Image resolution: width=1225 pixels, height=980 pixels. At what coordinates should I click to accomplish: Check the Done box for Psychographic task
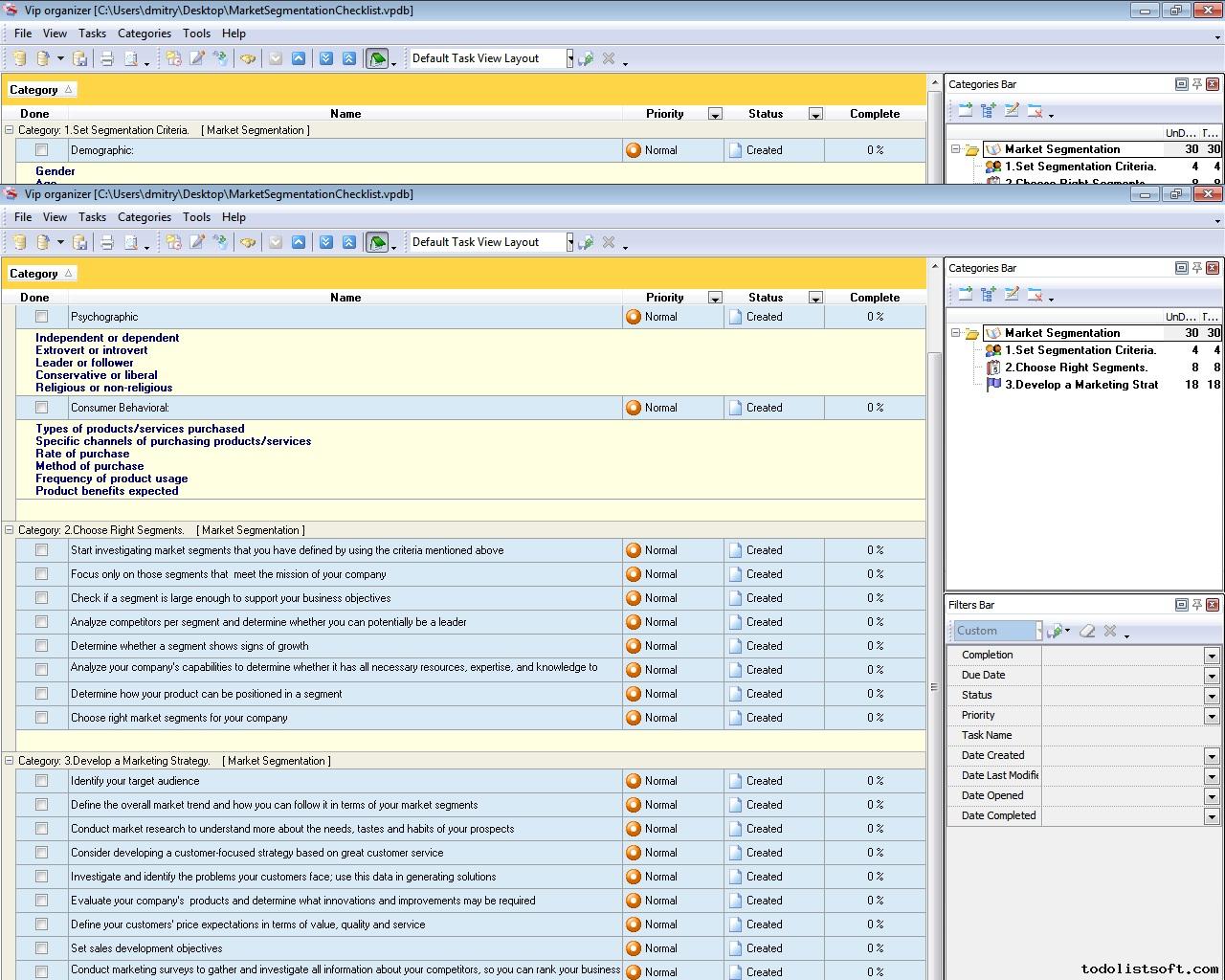coord(41,317)
